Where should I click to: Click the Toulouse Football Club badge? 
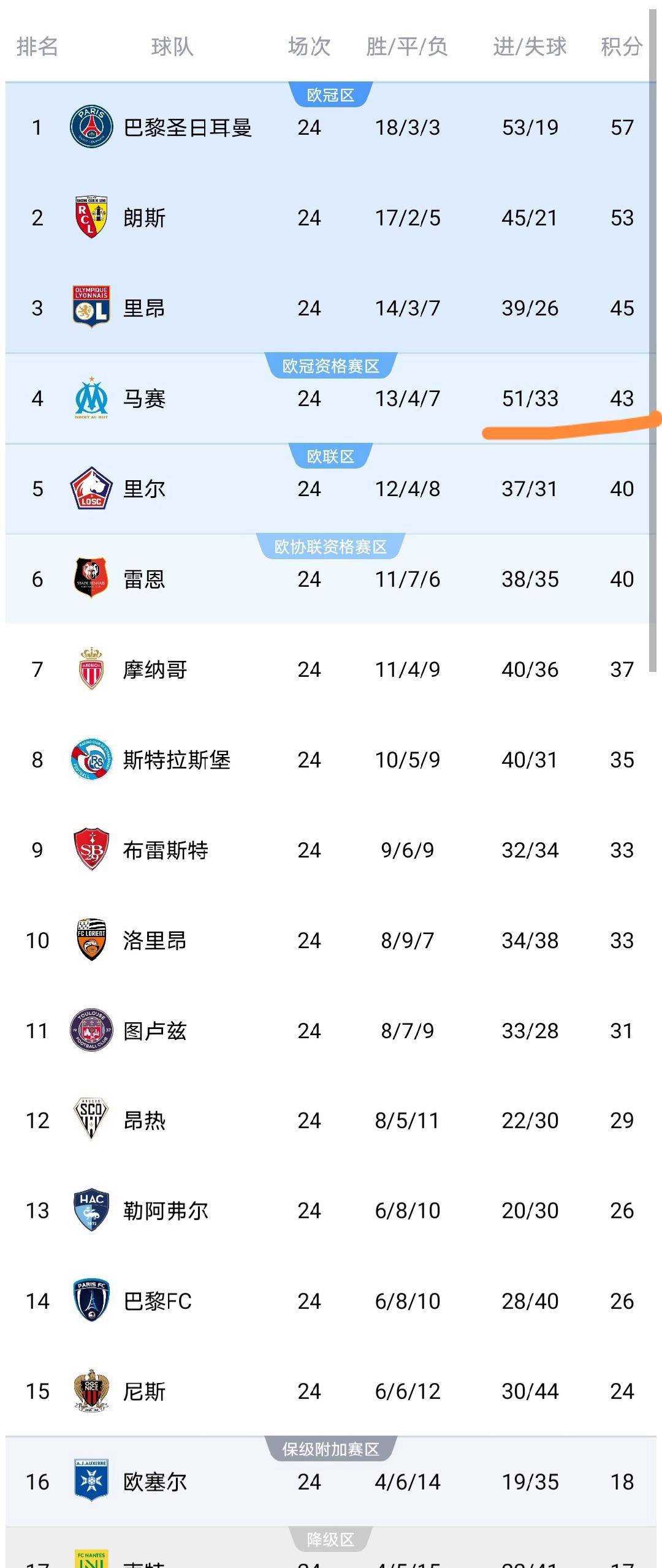(x=91, y=1030)
